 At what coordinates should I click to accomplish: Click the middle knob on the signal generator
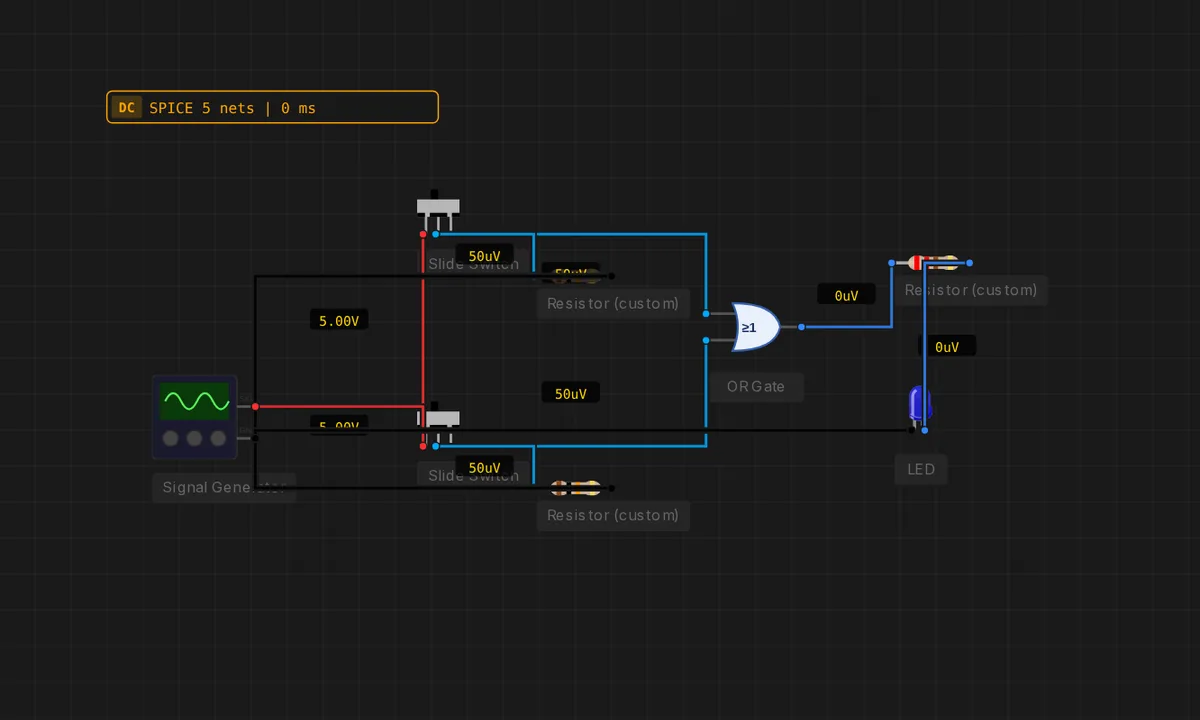[x=194, y=438]
